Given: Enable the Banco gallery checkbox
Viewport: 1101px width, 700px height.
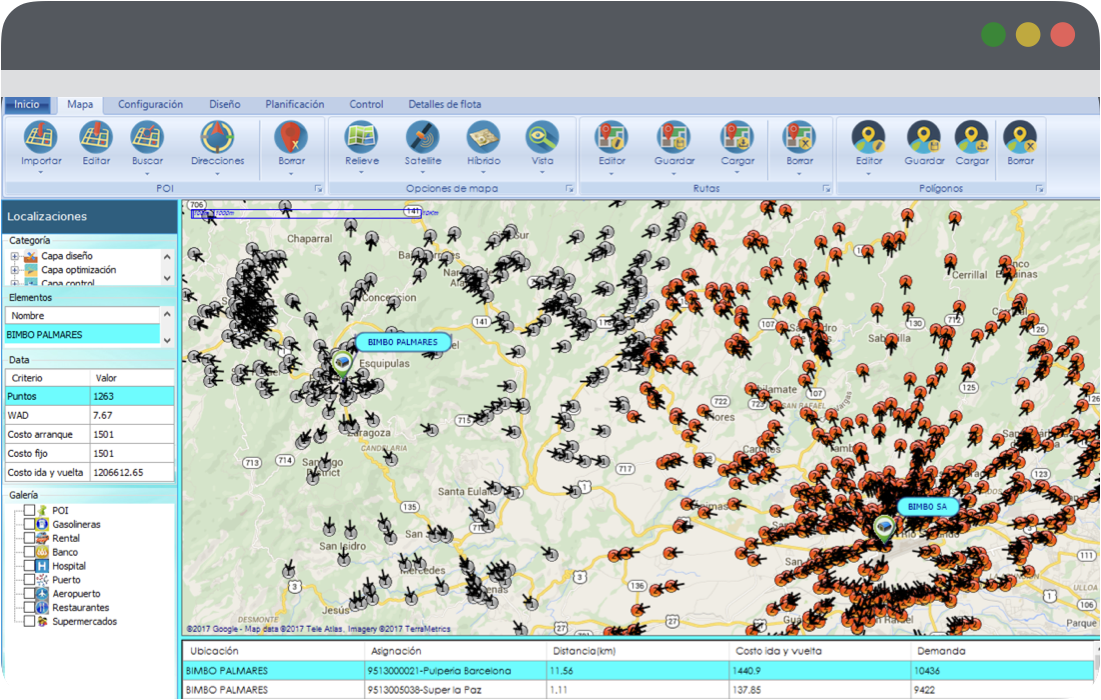Looking at the screenshot, I should (x=29, y=552).
